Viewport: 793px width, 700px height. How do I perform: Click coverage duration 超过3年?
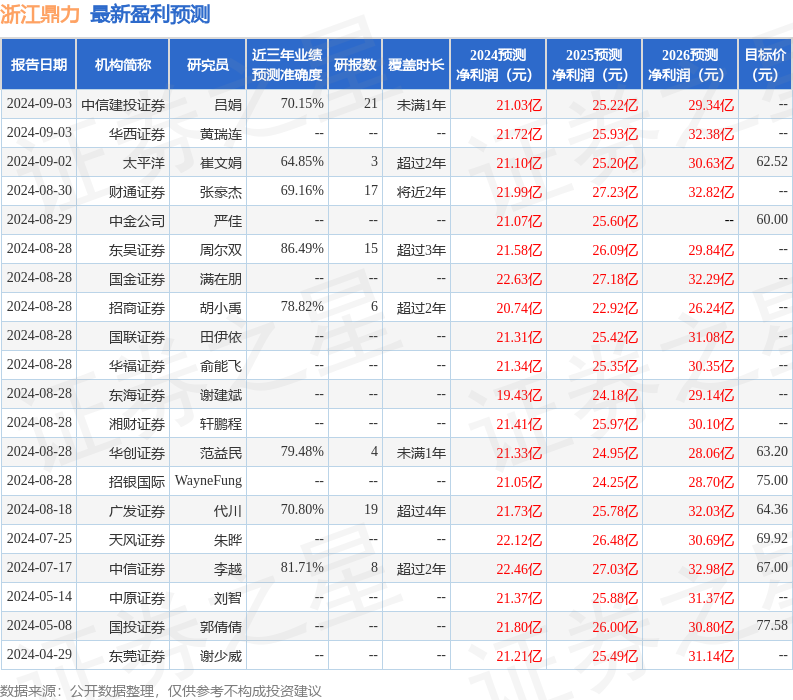421,250
